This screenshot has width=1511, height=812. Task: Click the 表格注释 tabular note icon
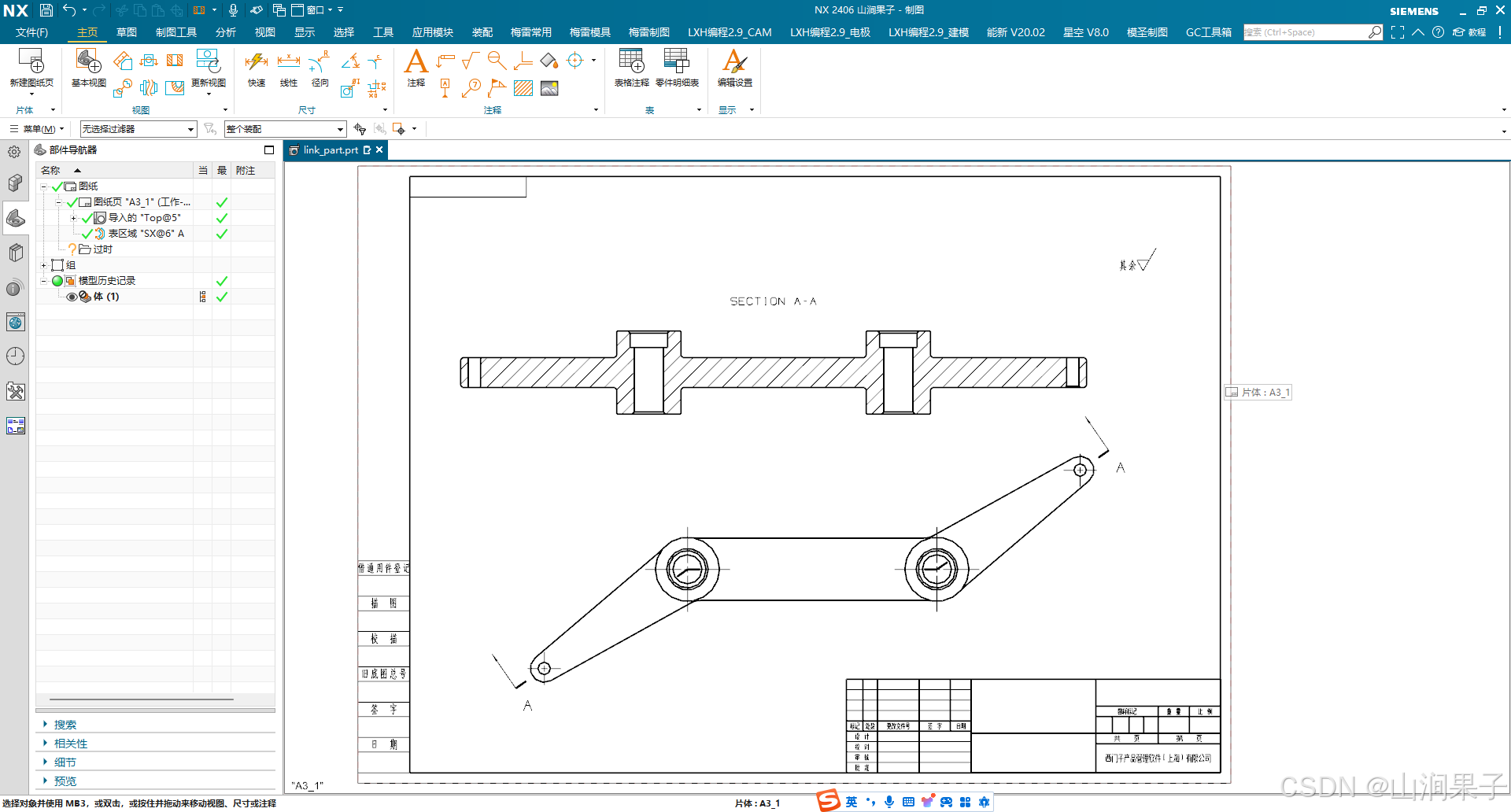coord(631,61)
